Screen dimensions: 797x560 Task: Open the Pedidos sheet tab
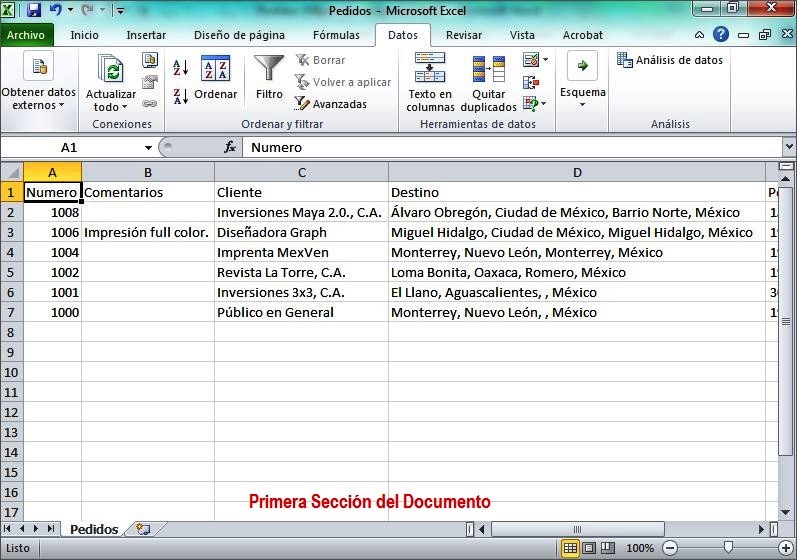tap(94, 529)
